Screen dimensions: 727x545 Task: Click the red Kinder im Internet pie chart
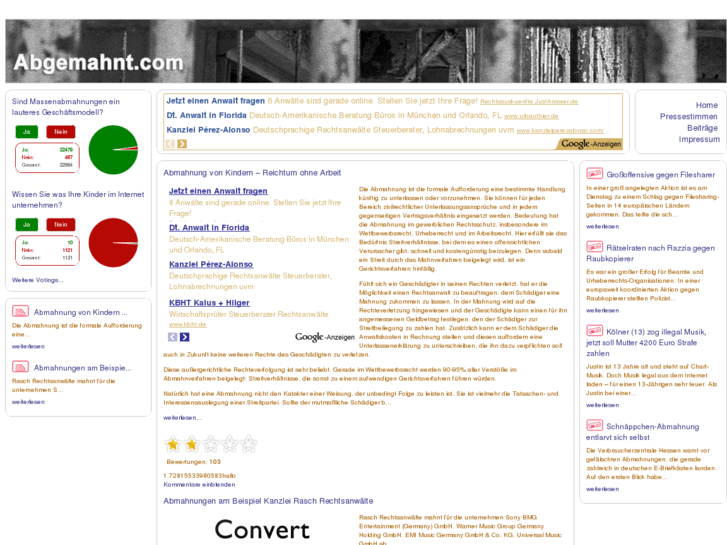coord(113,243)
